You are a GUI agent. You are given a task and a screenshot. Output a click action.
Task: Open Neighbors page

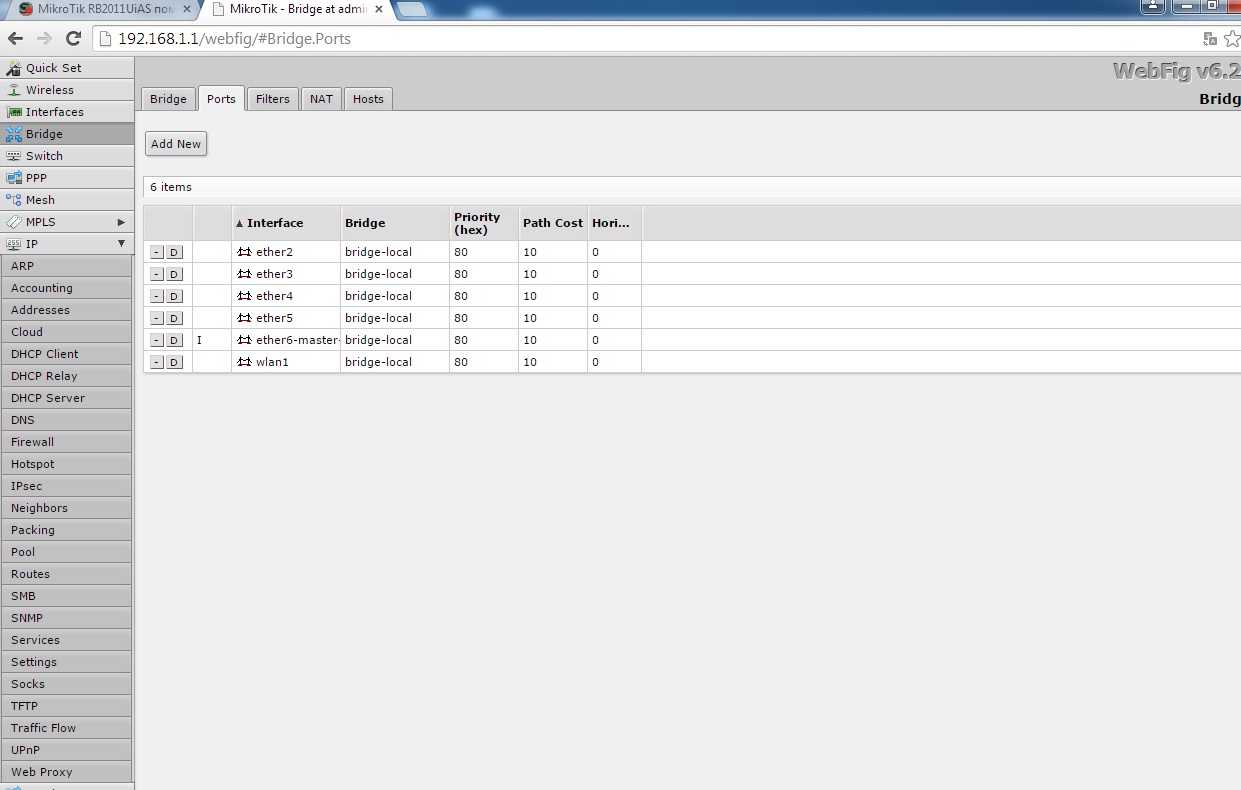tap(66, 508)
